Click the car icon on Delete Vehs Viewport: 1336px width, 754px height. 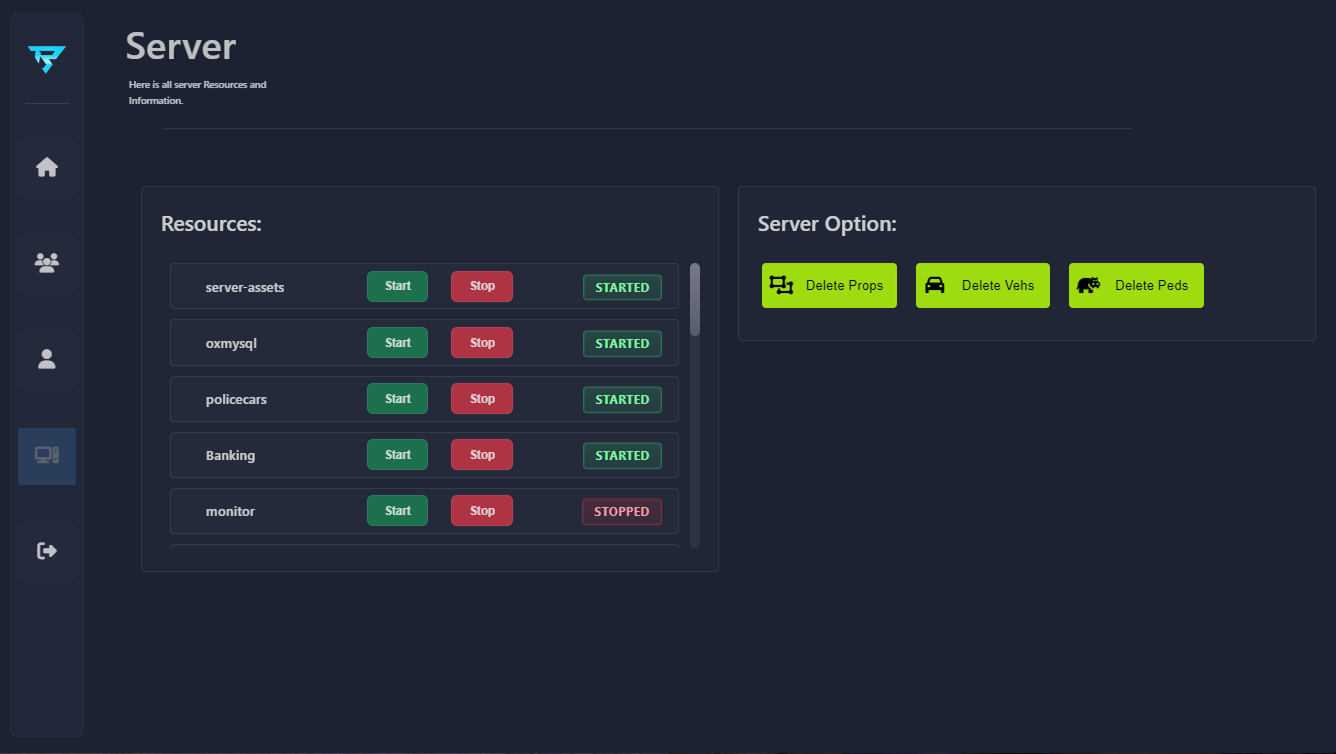pos(935,285)
